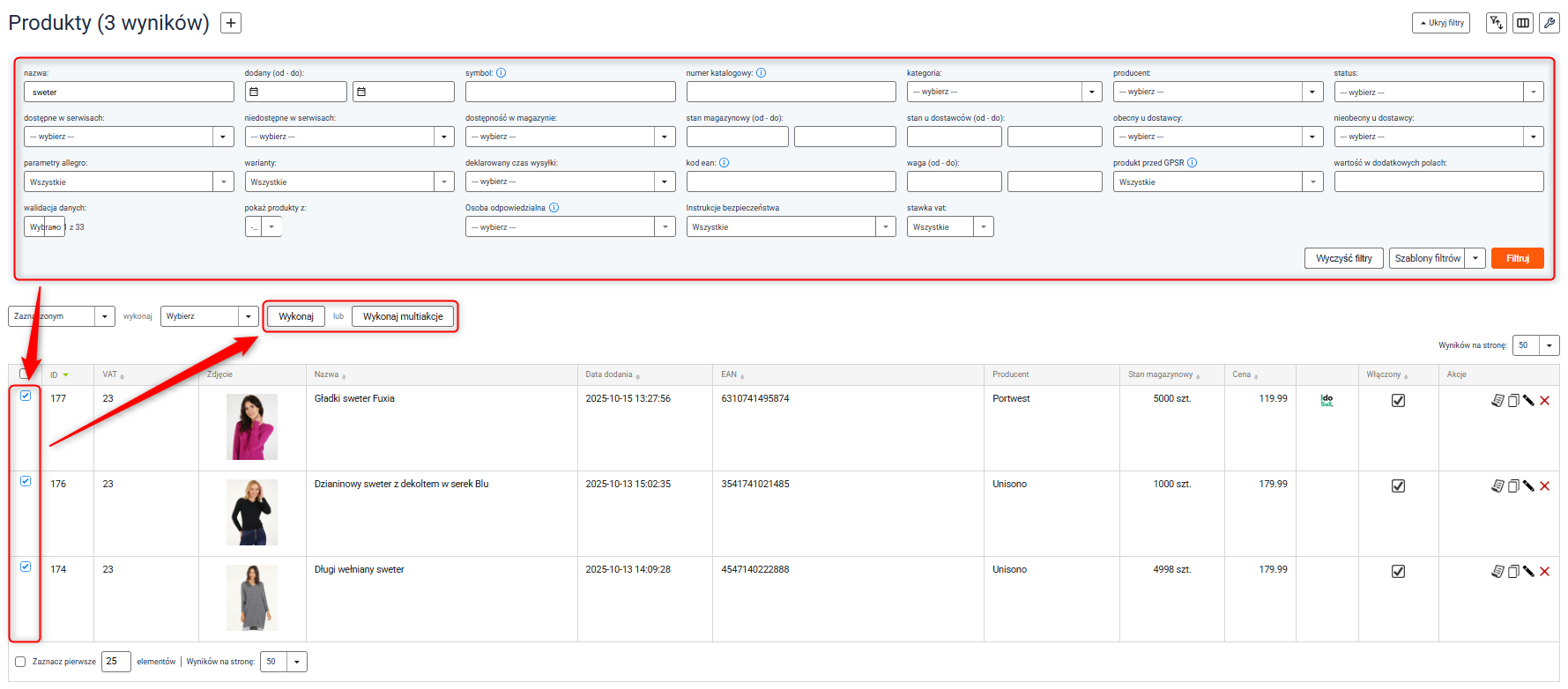Toggle the Włączony checkbox for Dzianinowy sweter
The height and width of the screenshot is (689, 1568).
[x=1398, y=486]
